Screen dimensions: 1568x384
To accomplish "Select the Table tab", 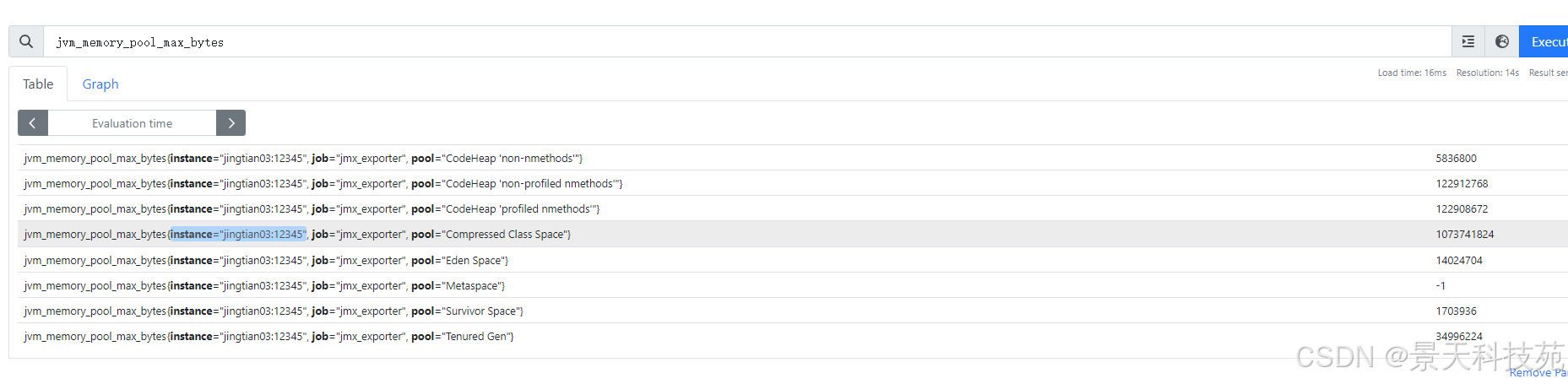I will click(x=38, y=84).
